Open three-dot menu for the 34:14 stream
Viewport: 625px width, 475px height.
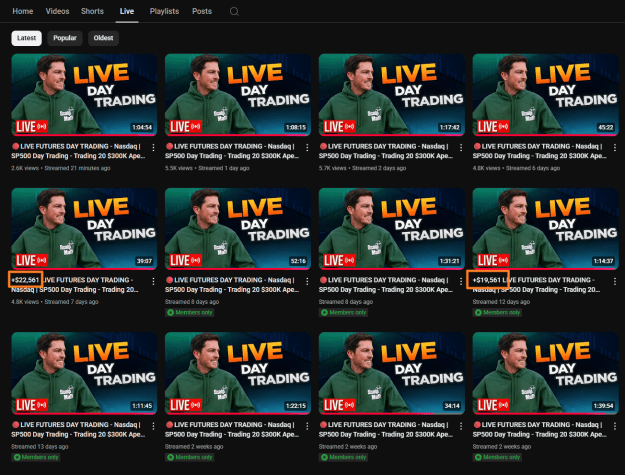tap(461, 426)
